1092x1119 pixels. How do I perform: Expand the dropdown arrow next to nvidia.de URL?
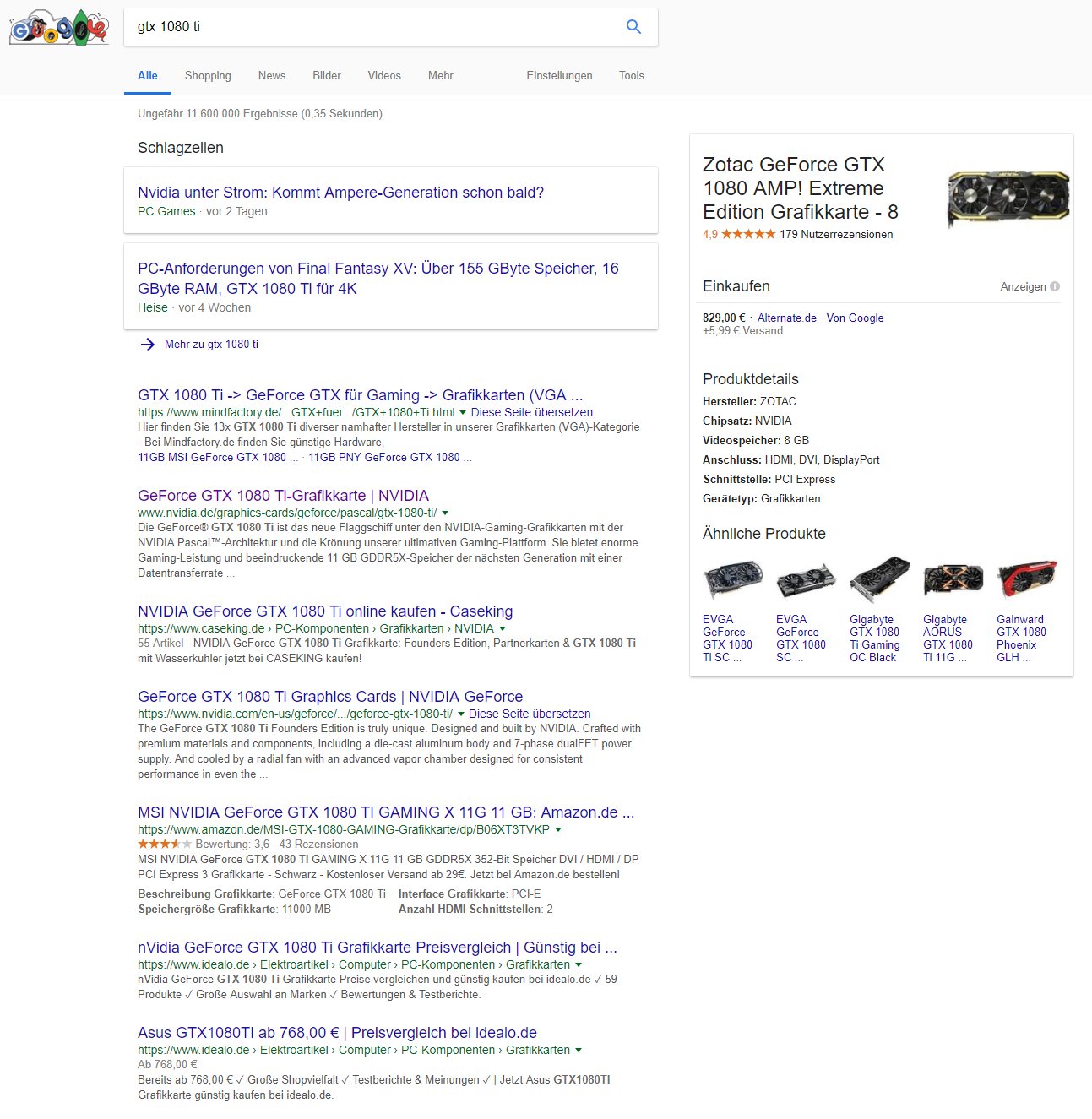click(445, 513)
